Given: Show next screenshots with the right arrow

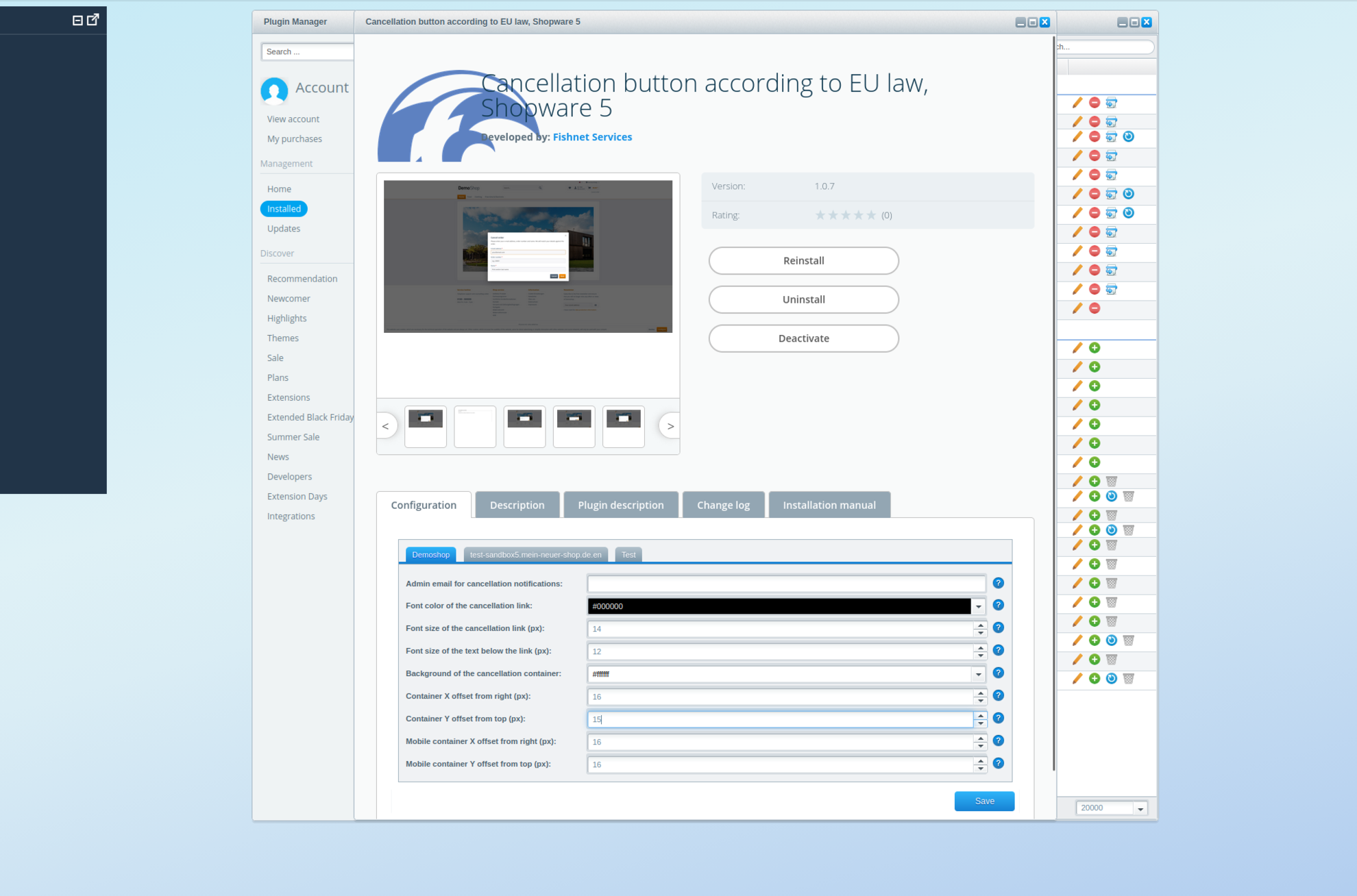Looking at the screenshot, I should 670,426.
